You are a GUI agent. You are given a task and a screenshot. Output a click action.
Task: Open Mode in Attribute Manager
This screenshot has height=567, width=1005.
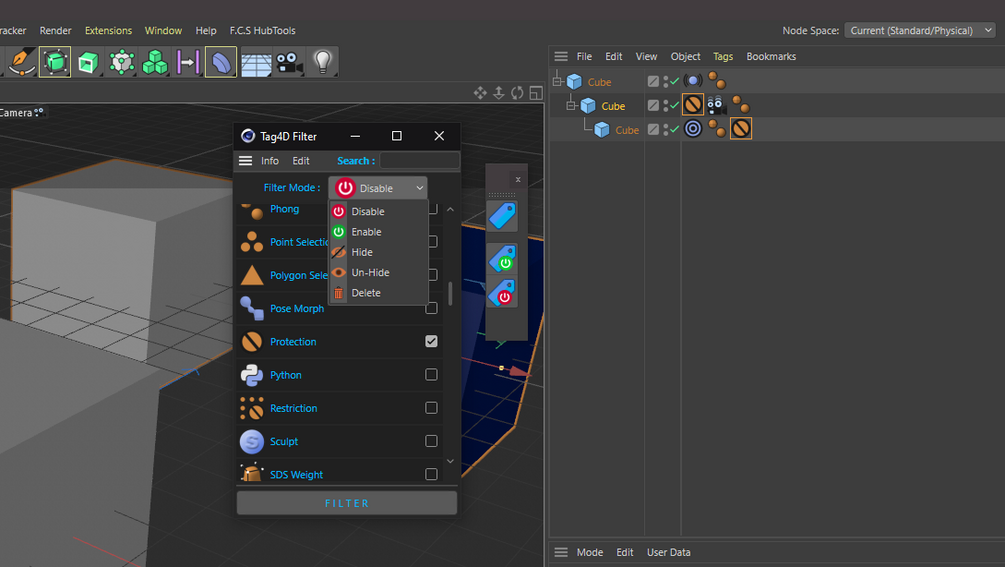[x=590, y=552]
